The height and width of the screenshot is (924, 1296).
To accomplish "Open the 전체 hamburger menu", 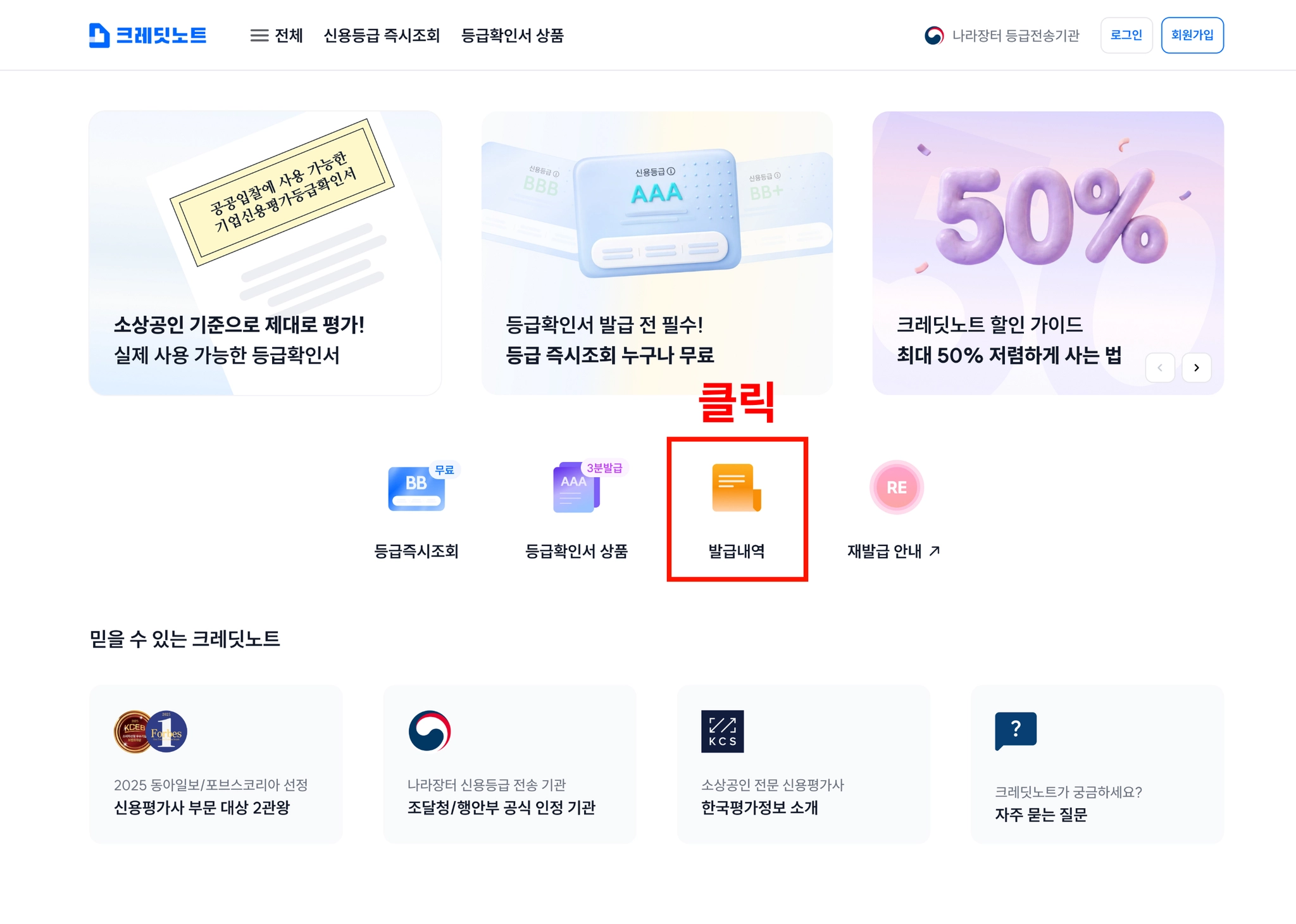I will click(277, 35).
